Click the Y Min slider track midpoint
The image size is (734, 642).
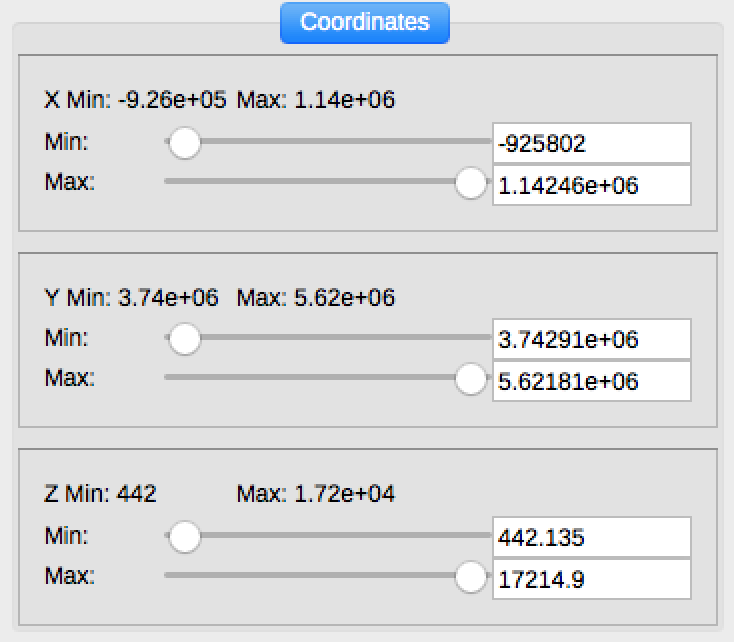326,340
